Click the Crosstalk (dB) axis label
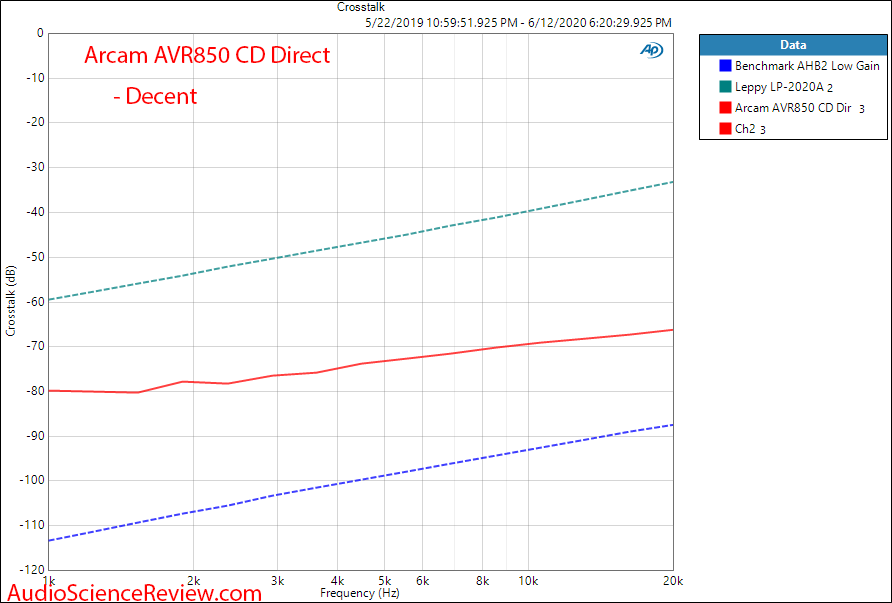892x603 pixels. pos(11,301)
